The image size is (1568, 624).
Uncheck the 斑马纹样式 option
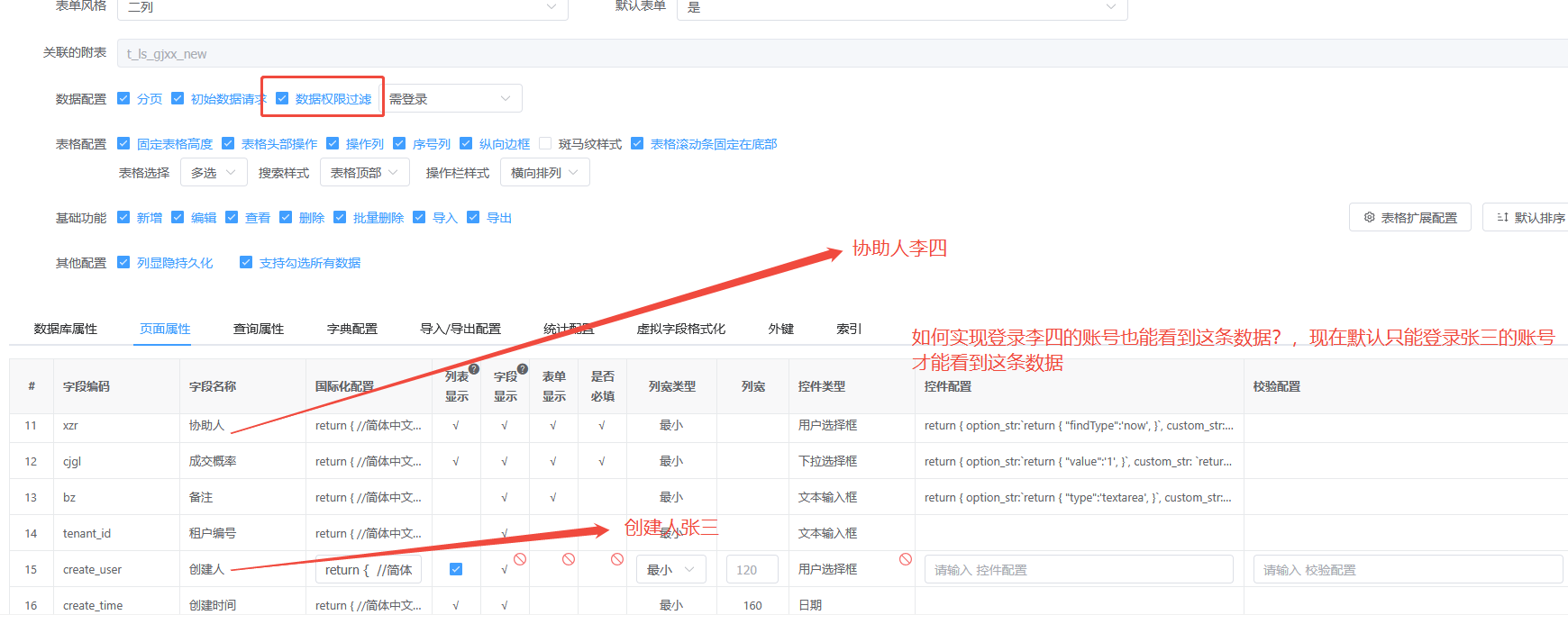click(545, 144)
